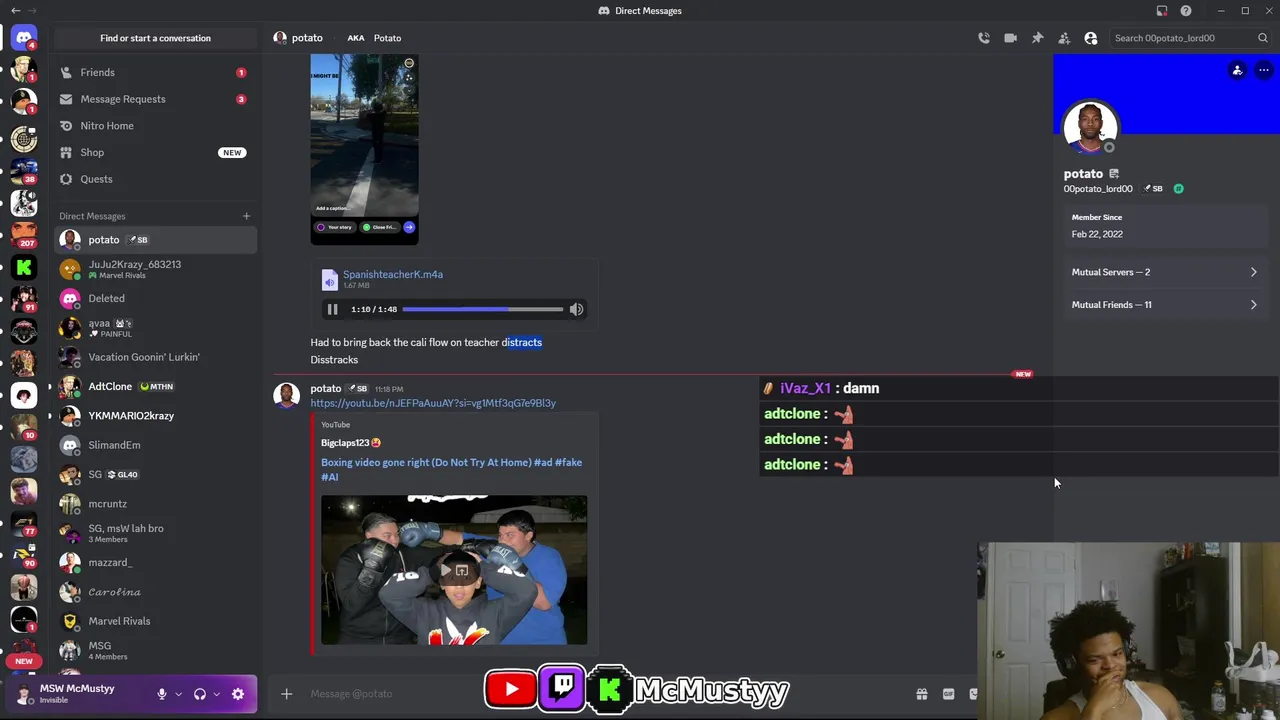The width and height of the screenshot is (1280, 720).
Task: Create a new DM with plus icon
Action: [246, 216]
